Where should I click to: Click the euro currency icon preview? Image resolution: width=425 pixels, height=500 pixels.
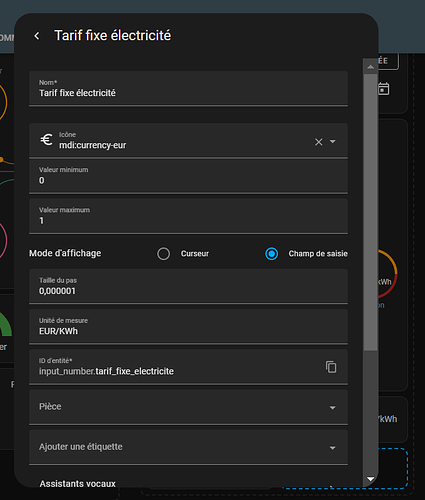coord(47,140)
